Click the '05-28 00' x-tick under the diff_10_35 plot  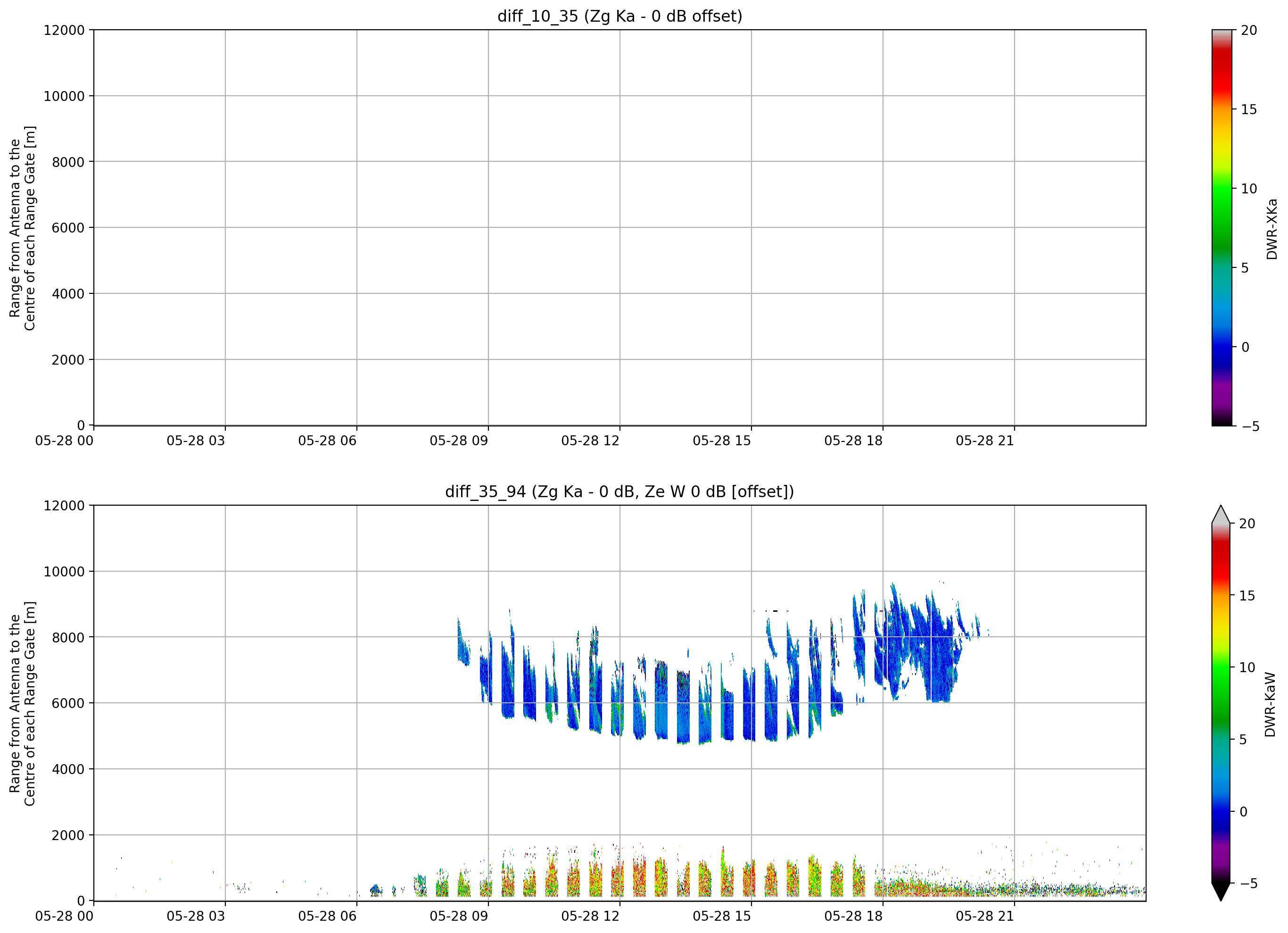pyautogui.click(x=64, y=441)
